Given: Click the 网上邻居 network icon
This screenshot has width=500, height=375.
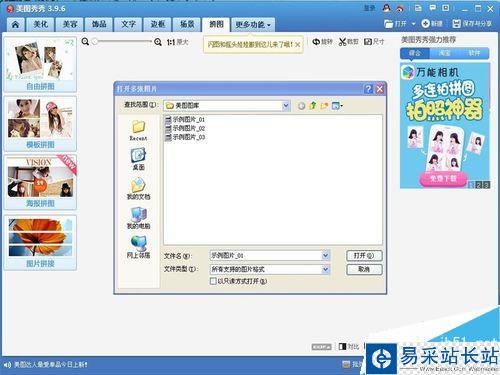Looking at the screenshot, I should [138, 248].
